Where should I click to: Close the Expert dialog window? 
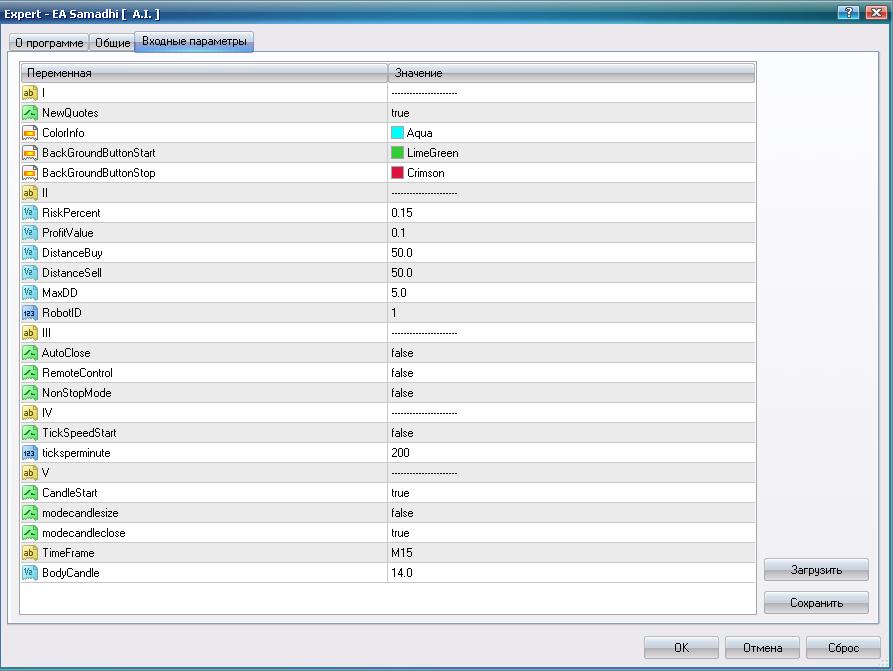point(876,13)
